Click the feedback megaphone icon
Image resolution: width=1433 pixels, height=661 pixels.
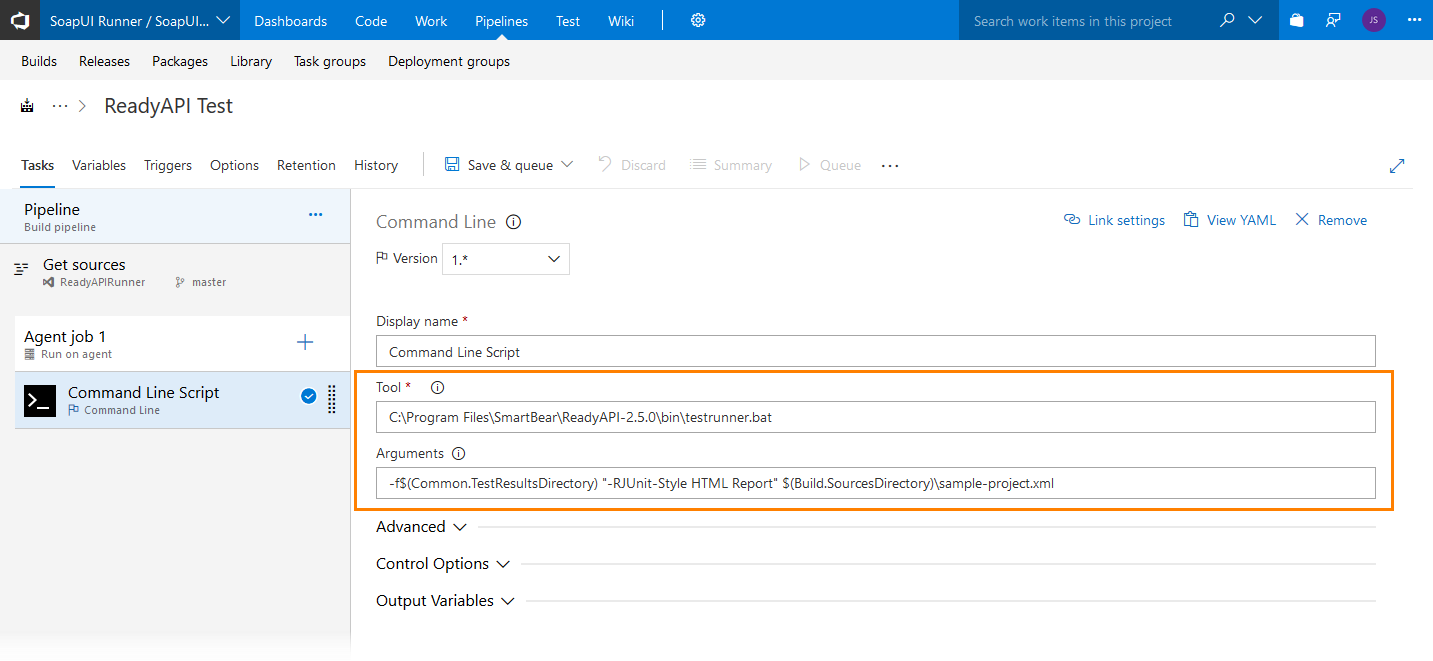[x=1334, y=20]
